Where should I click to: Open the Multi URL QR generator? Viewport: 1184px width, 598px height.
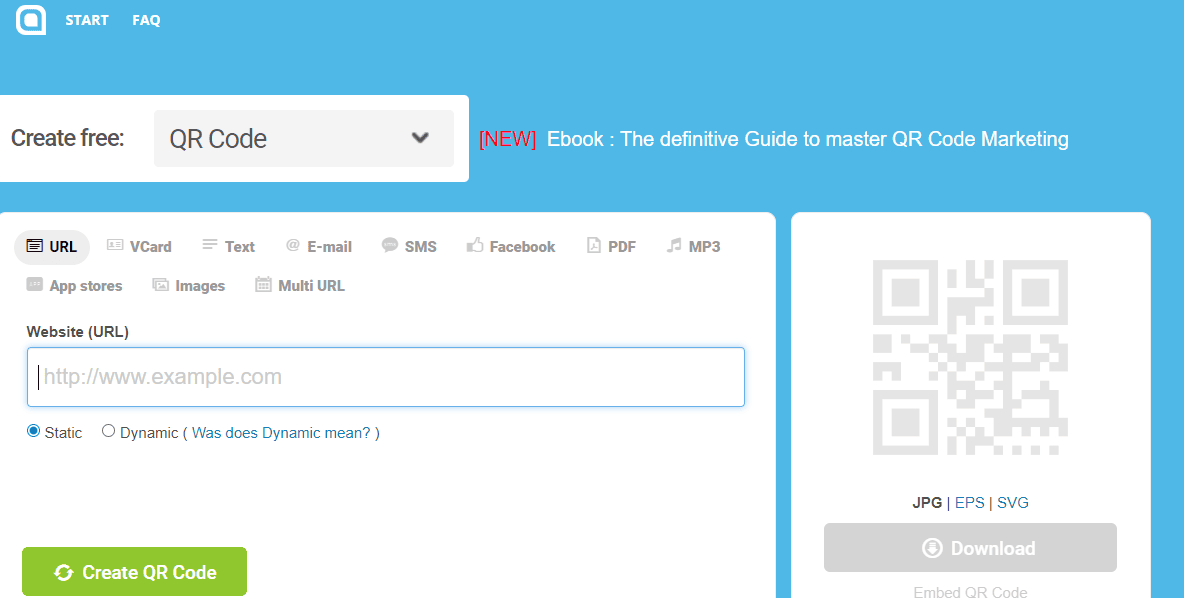pos(299,285)
